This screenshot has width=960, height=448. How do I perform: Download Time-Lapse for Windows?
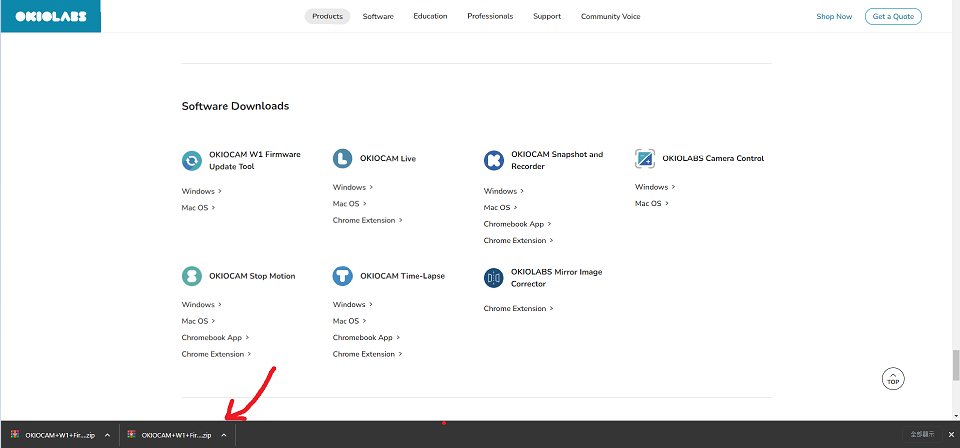point(353,304)
